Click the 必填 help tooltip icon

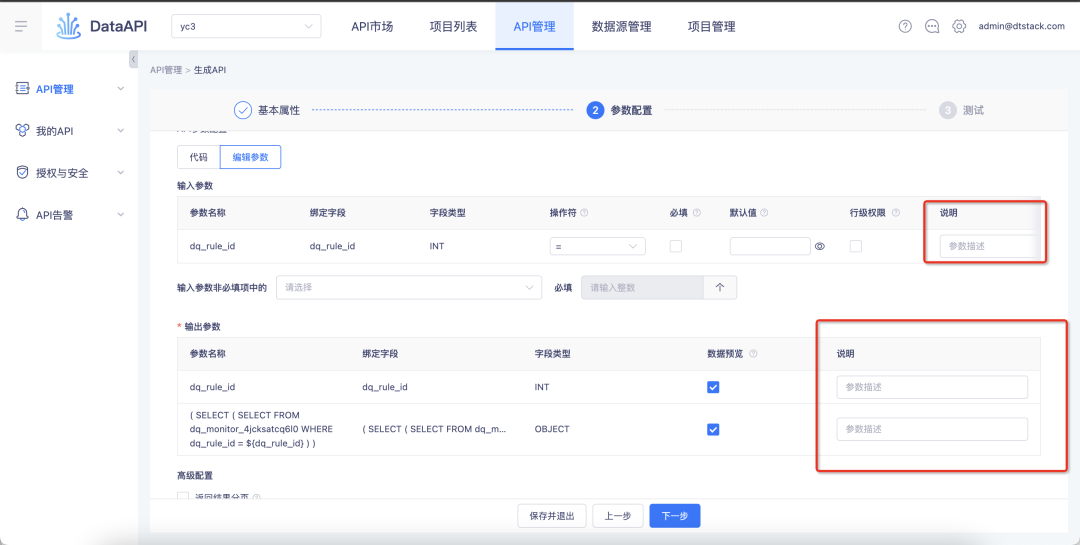pyautogui.click(x=696, y=213)
